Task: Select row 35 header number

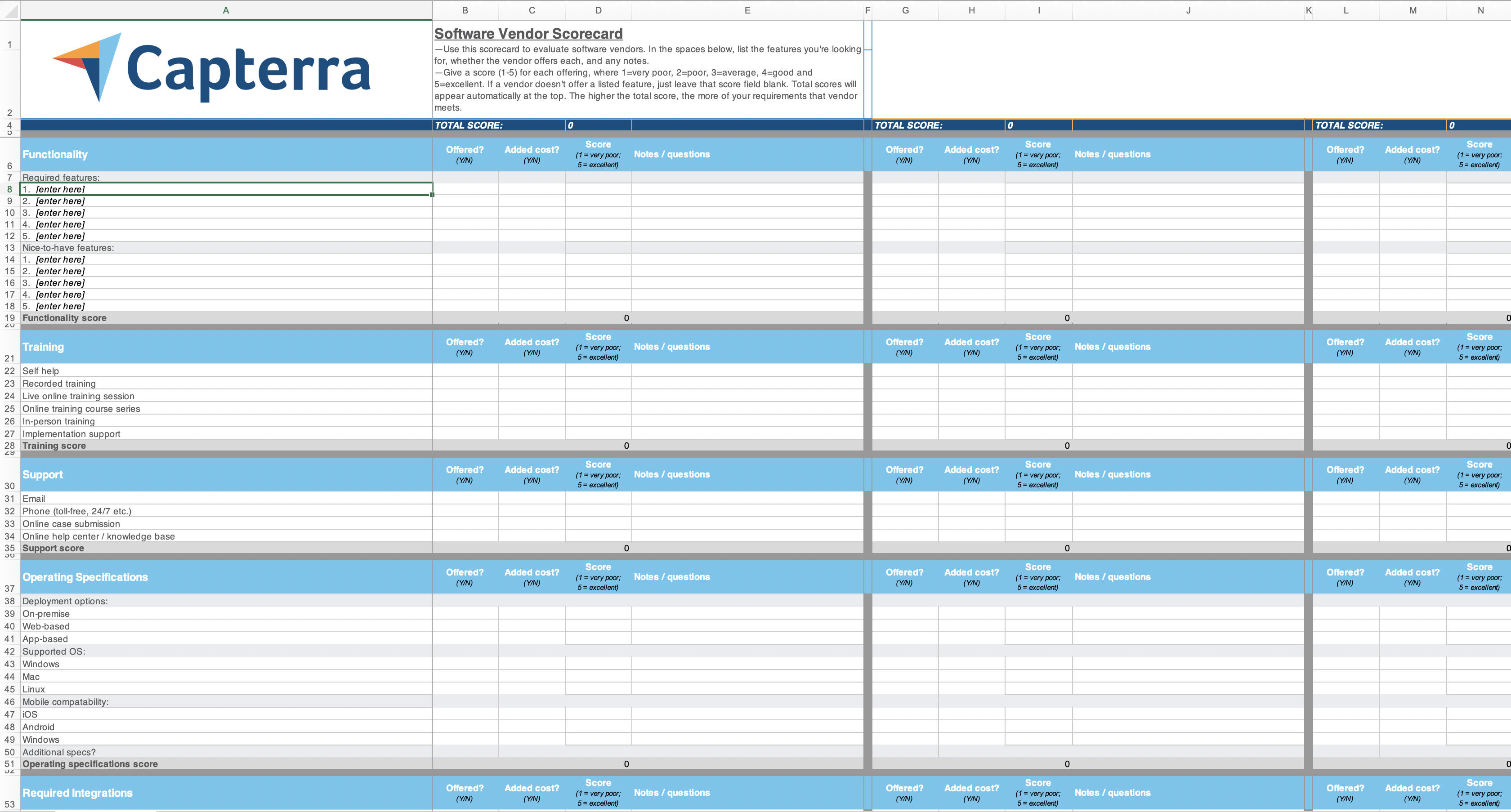Action: point(9,548)
